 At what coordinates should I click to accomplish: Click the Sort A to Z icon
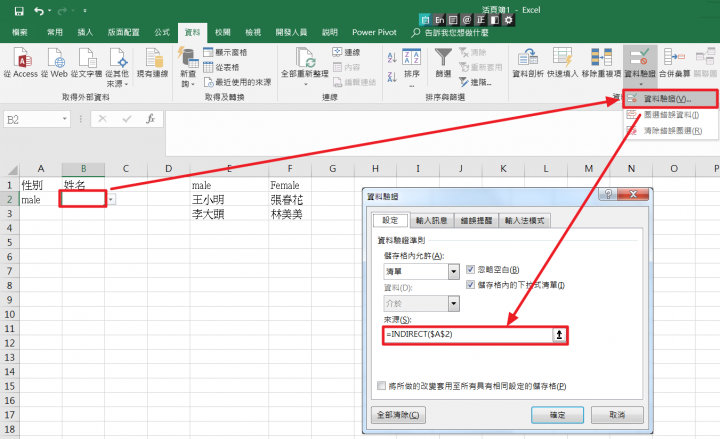pos(392,57)
